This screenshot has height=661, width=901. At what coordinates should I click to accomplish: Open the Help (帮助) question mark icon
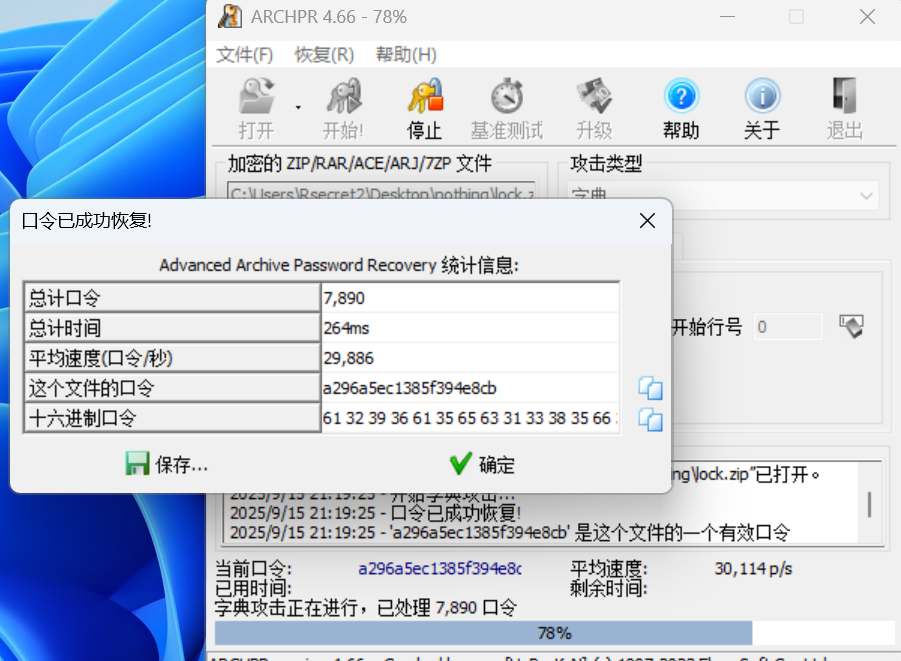pos(681,96)
